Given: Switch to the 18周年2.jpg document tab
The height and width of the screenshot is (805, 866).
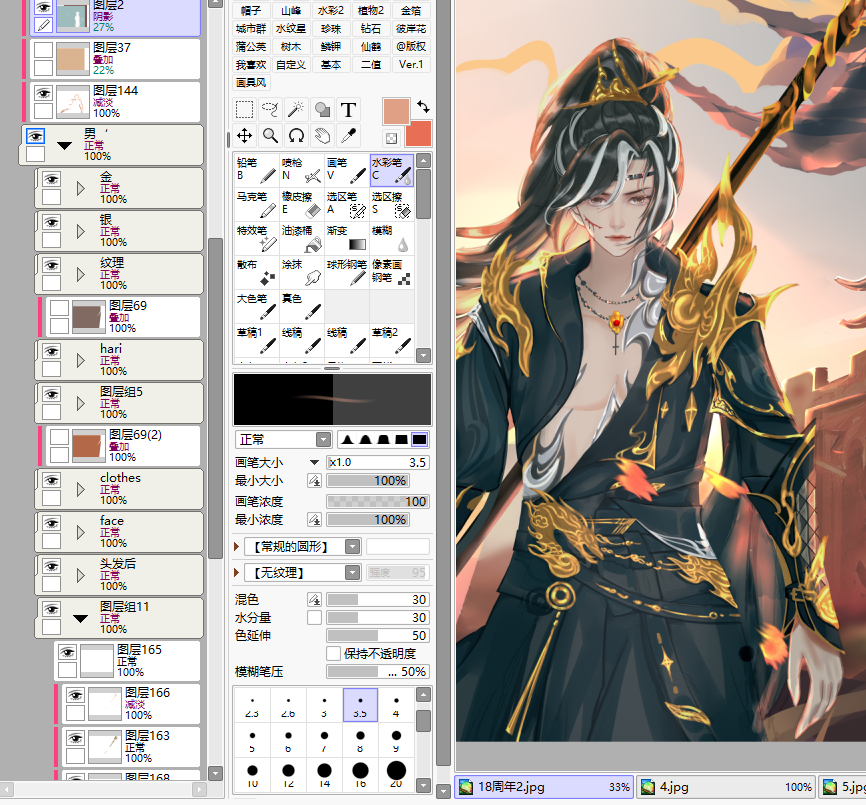Looking at the screenshot, I should point(545,787).
